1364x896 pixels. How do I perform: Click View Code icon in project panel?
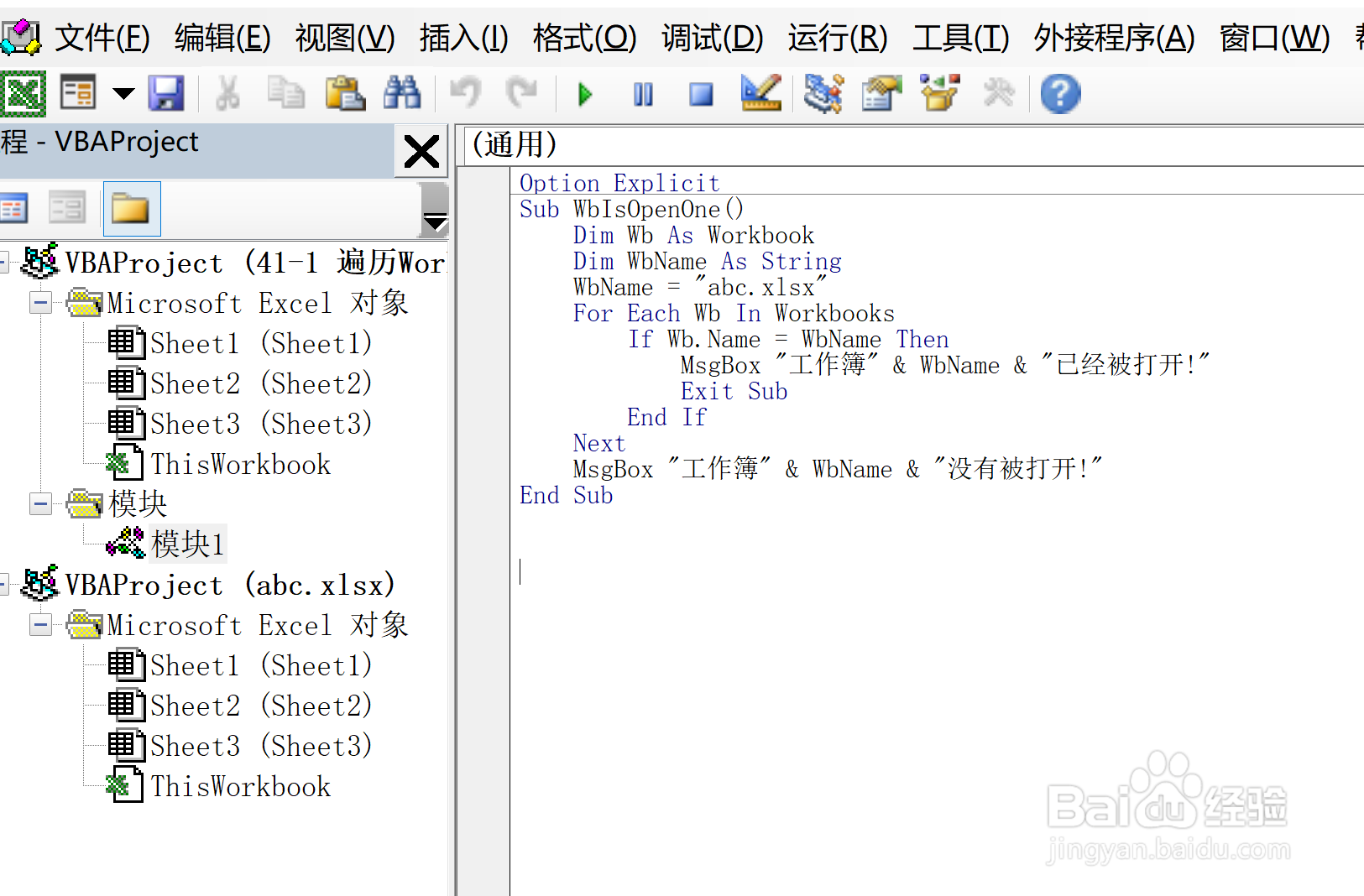[x=14, y=208]
